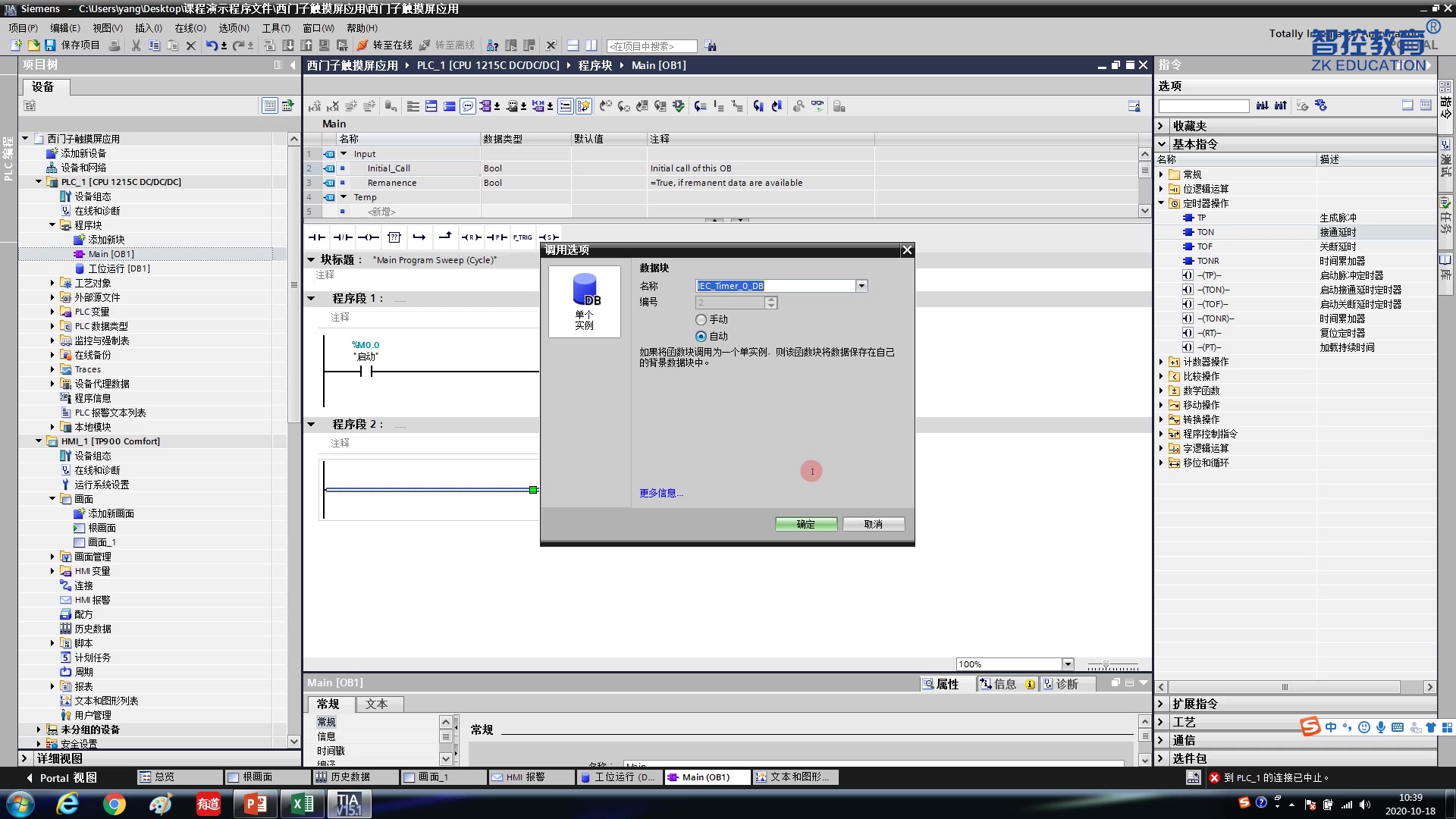Viewport: 1456px width, 819px height.
Task: Expand the 计数器操作 folder
Action: 1161,362
